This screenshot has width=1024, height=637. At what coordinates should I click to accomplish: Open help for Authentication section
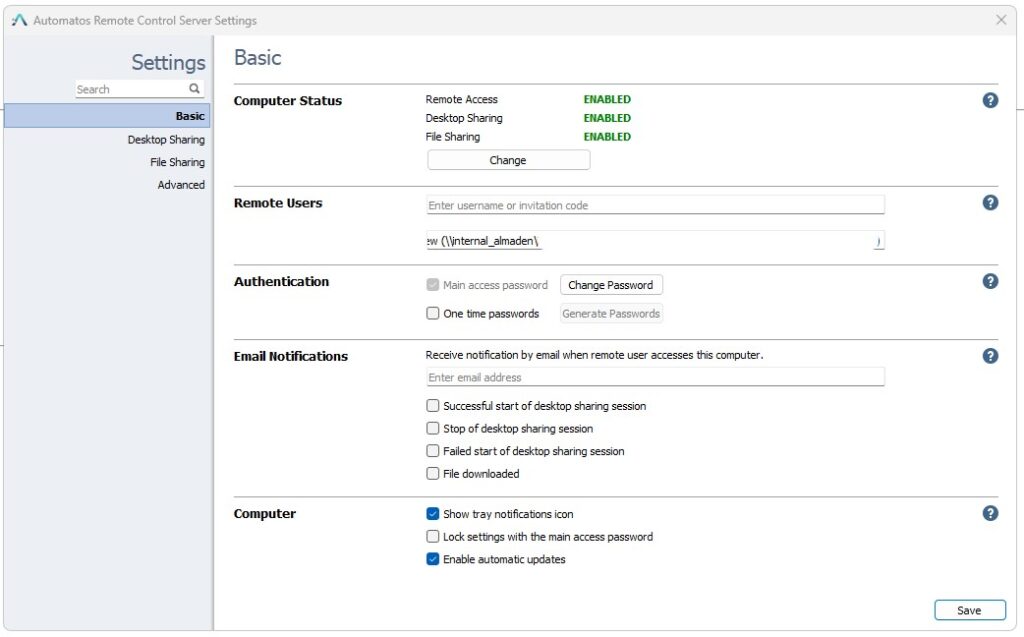pos(990,281)
